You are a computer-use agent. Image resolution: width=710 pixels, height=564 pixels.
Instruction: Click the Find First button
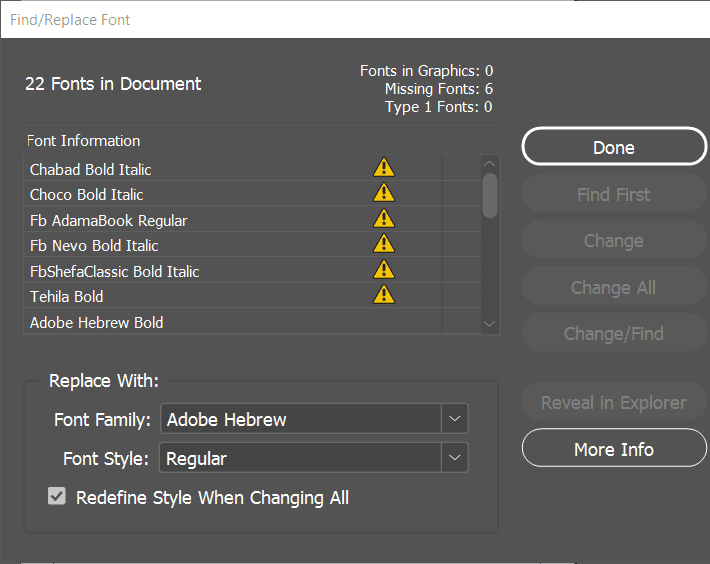[614, 194]
